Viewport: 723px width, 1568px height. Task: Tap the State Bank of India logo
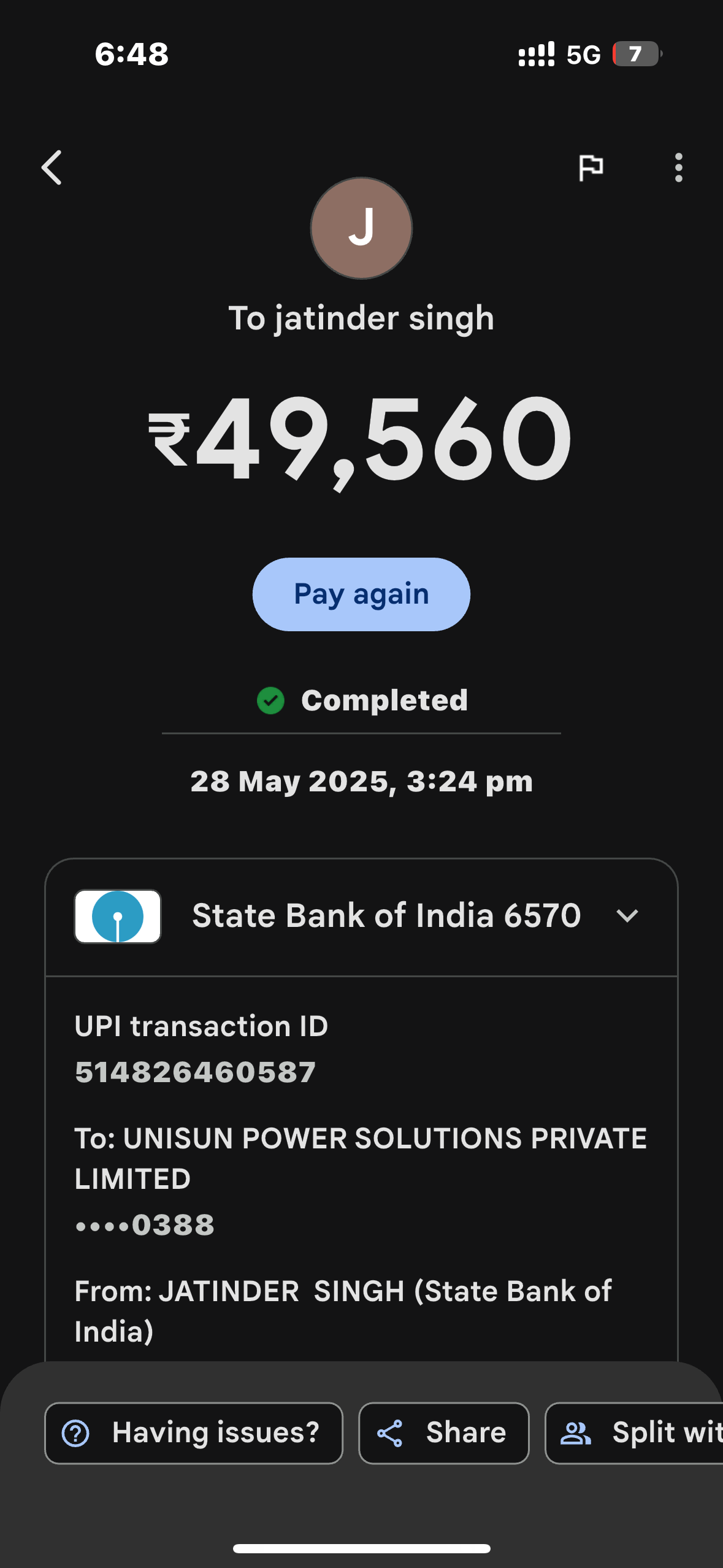[118, 916]
